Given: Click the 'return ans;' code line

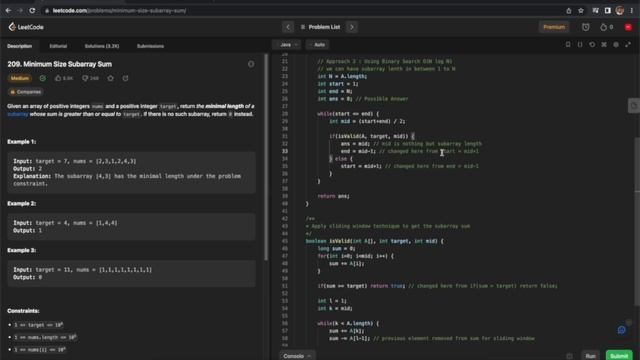Looking at the screenshot, I should (333, 196).
